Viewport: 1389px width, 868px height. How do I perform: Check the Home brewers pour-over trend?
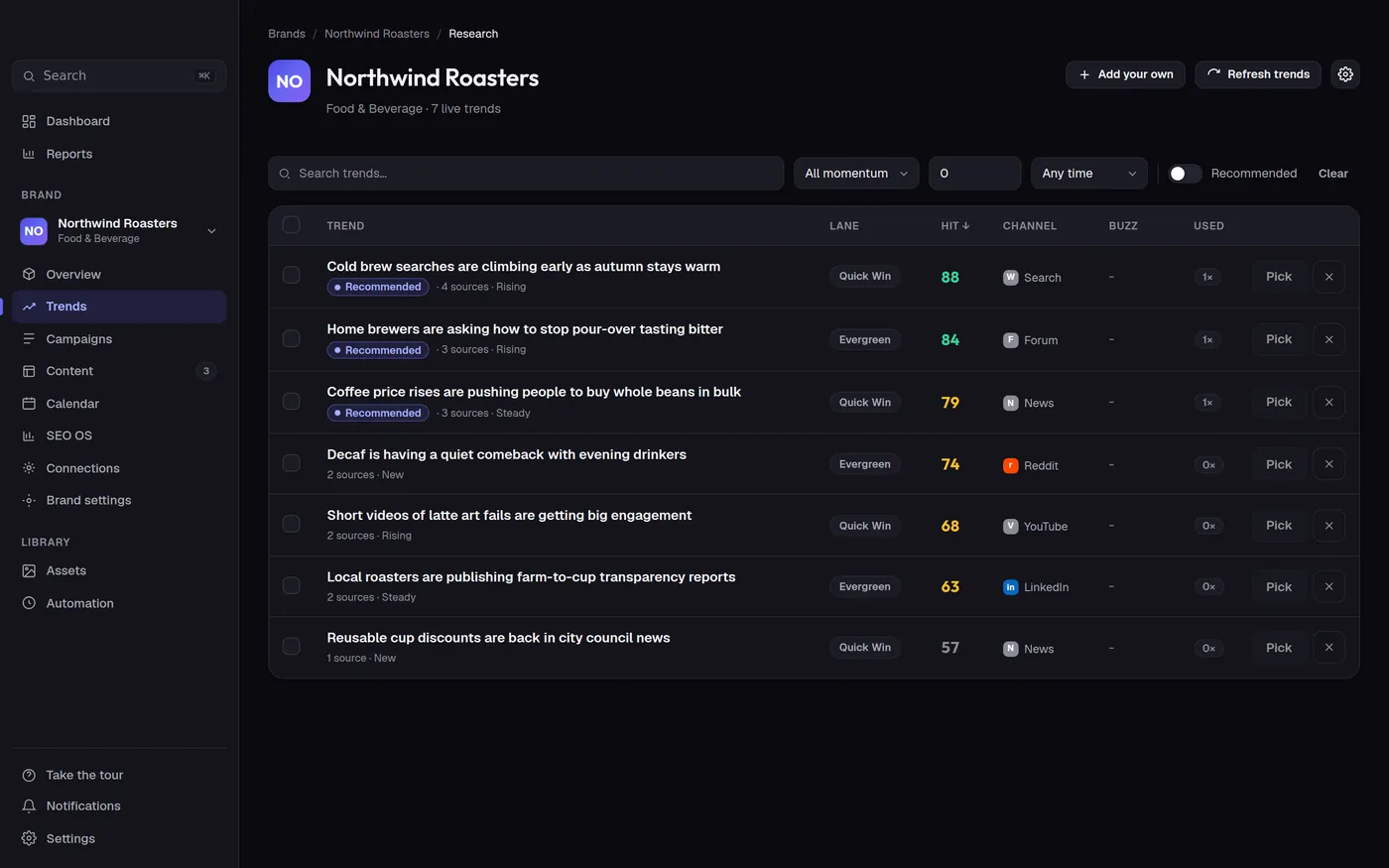pos(291,338)
